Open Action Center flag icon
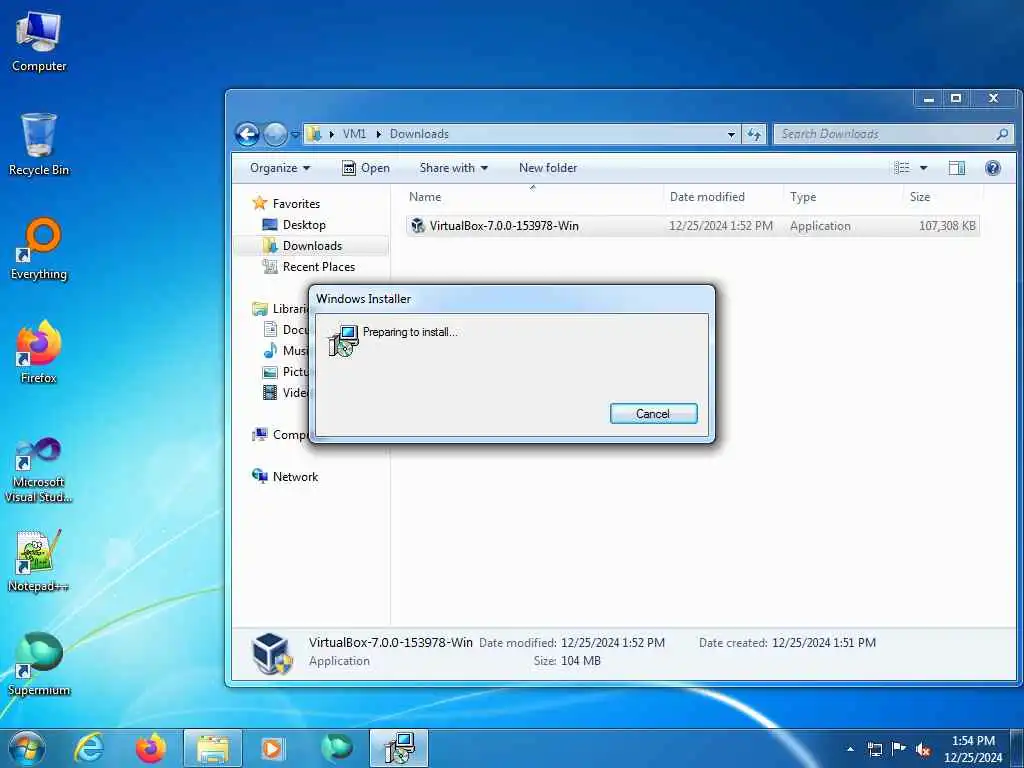1024x768 pixels. (899, 749)
